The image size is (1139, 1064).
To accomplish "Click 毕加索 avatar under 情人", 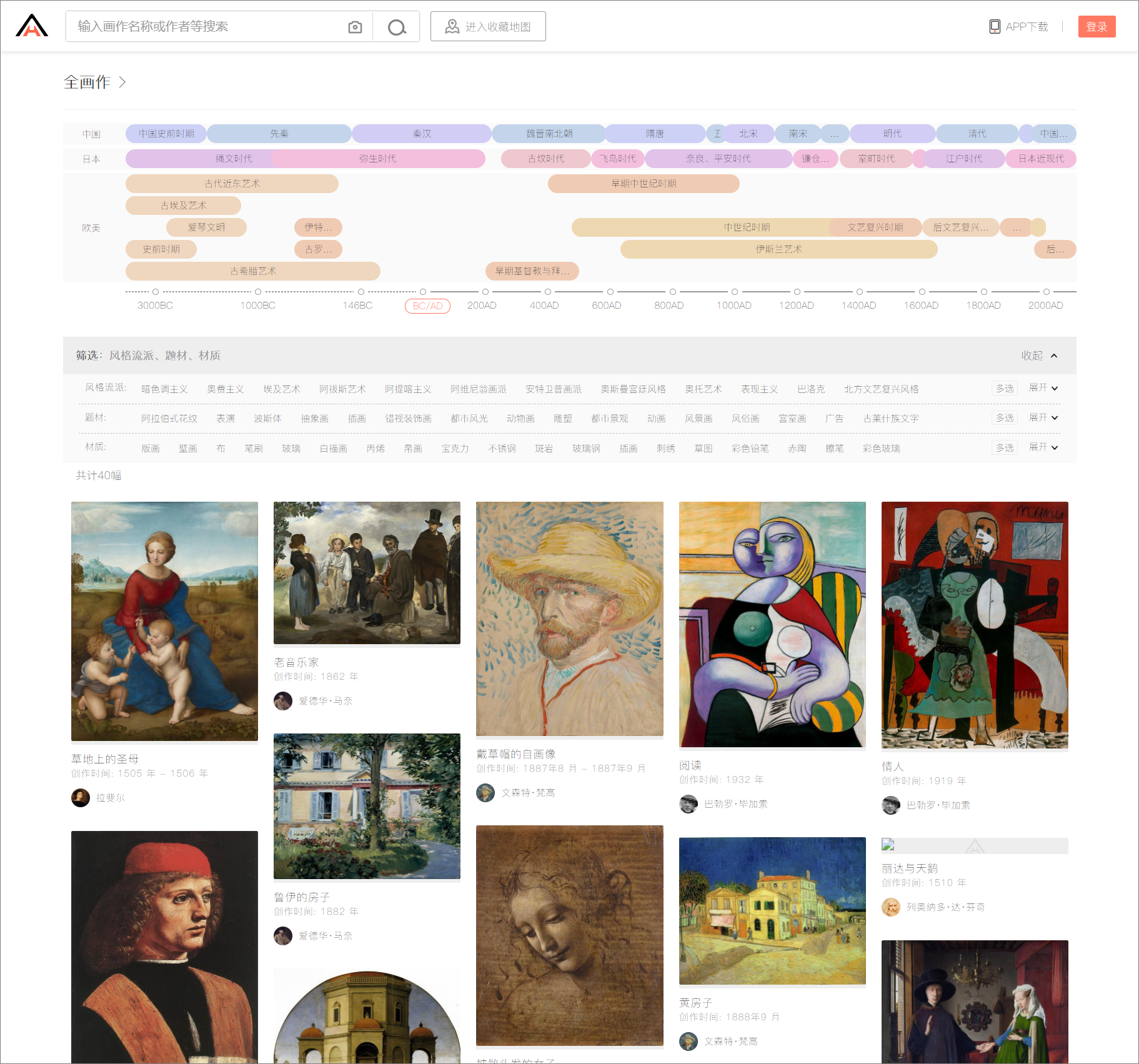I will click(x=891, y=805).
